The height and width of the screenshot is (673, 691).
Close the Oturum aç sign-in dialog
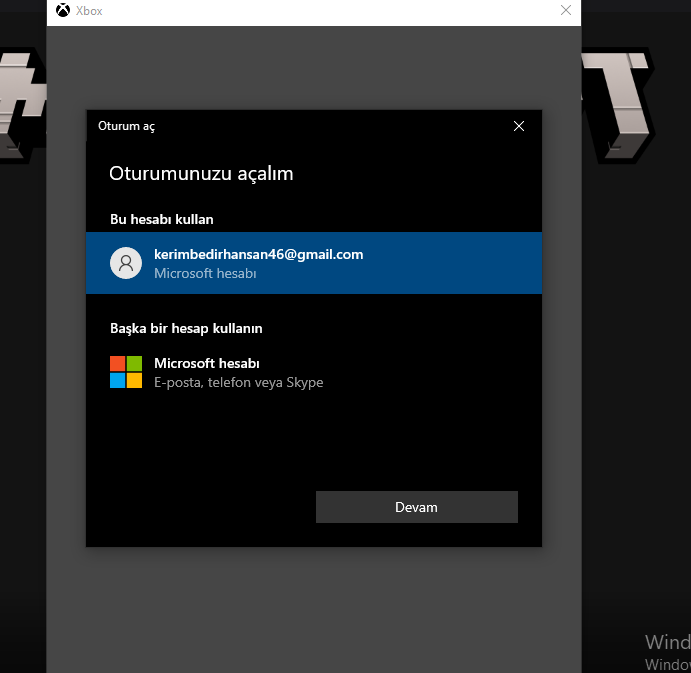point(519,126)
